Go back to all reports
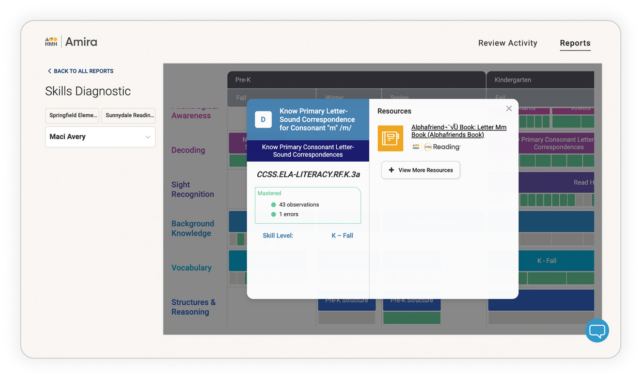640x378 pixels. point(80,71)
